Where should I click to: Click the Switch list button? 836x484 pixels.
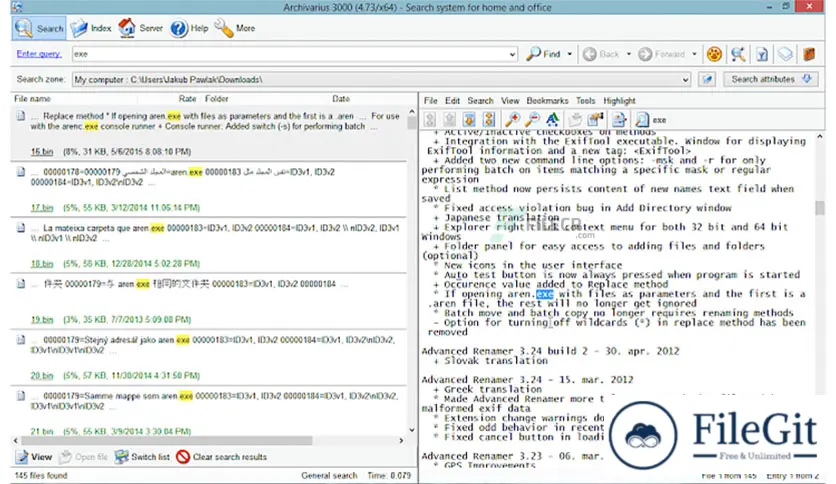point(142,457)
